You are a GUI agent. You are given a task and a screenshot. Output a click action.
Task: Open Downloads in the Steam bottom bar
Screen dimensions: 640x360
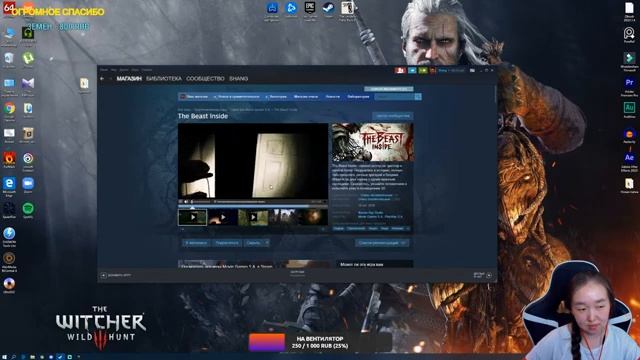click(x=297, y=273)
